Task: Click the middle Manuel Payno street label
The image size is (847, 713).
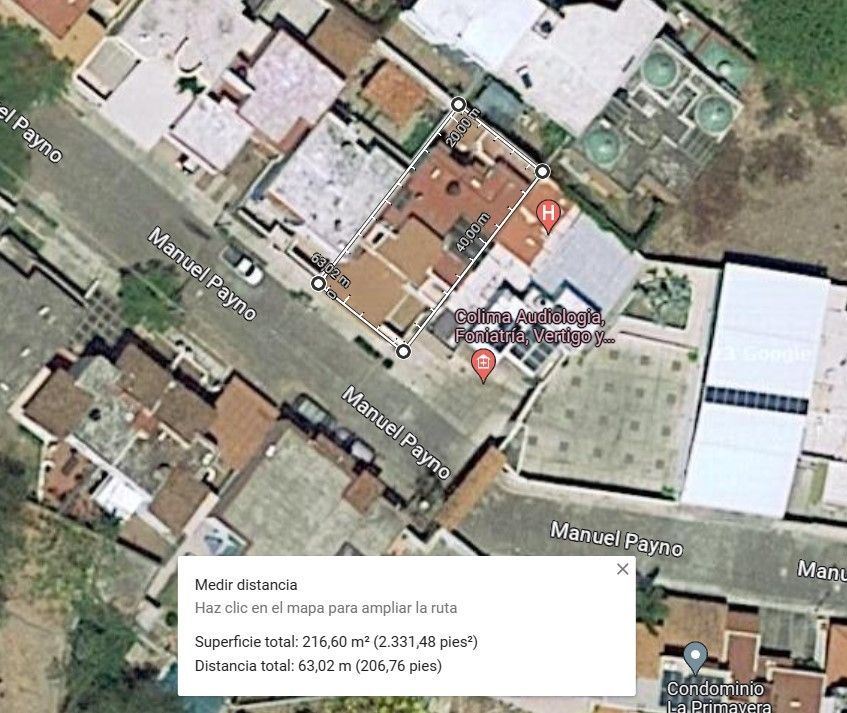Action: point(396,432)
